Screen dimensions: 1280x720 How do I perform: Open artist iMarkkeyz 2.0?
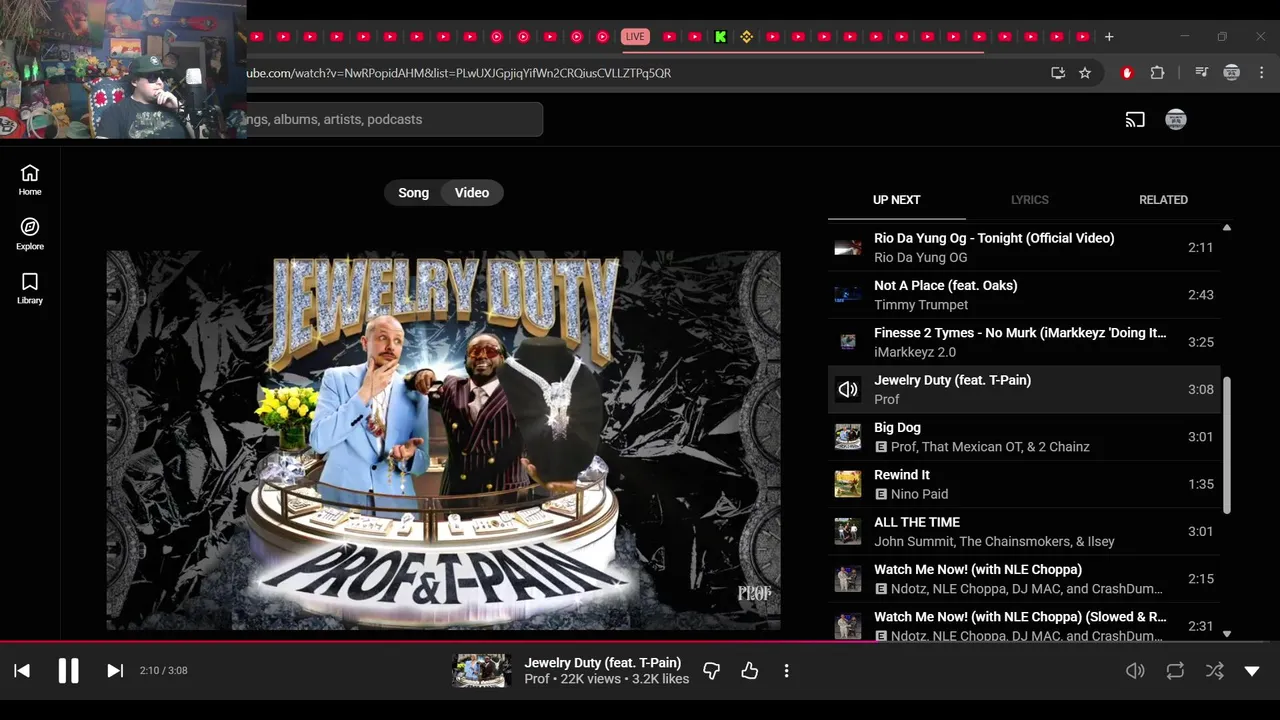[x=915, y=352]
